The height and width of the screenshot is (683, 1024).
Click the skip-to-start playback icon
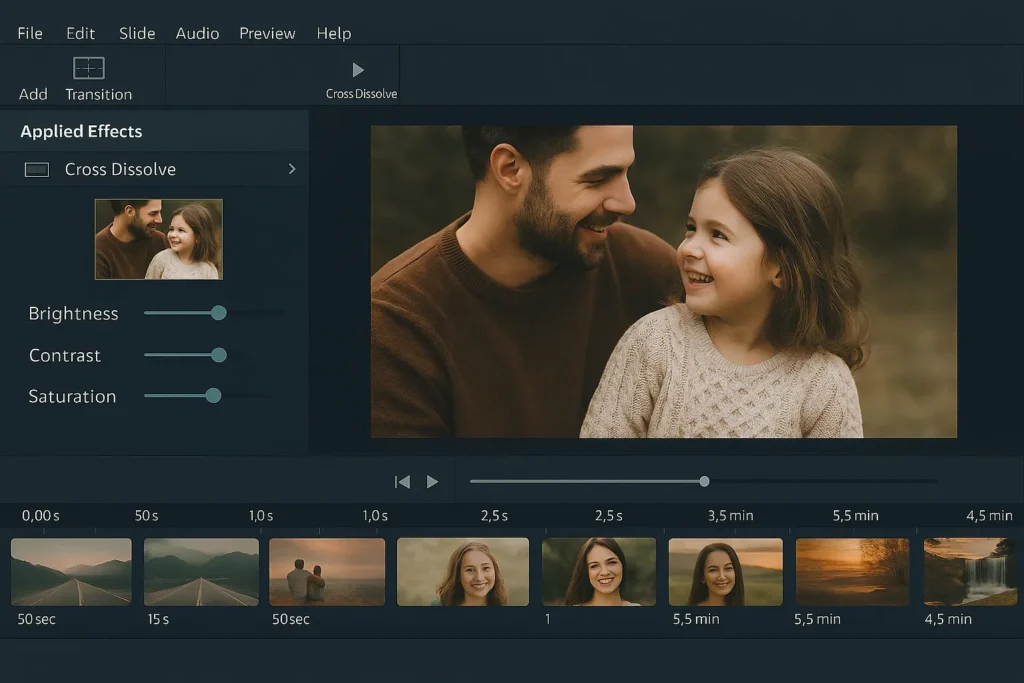pos(402,482)
